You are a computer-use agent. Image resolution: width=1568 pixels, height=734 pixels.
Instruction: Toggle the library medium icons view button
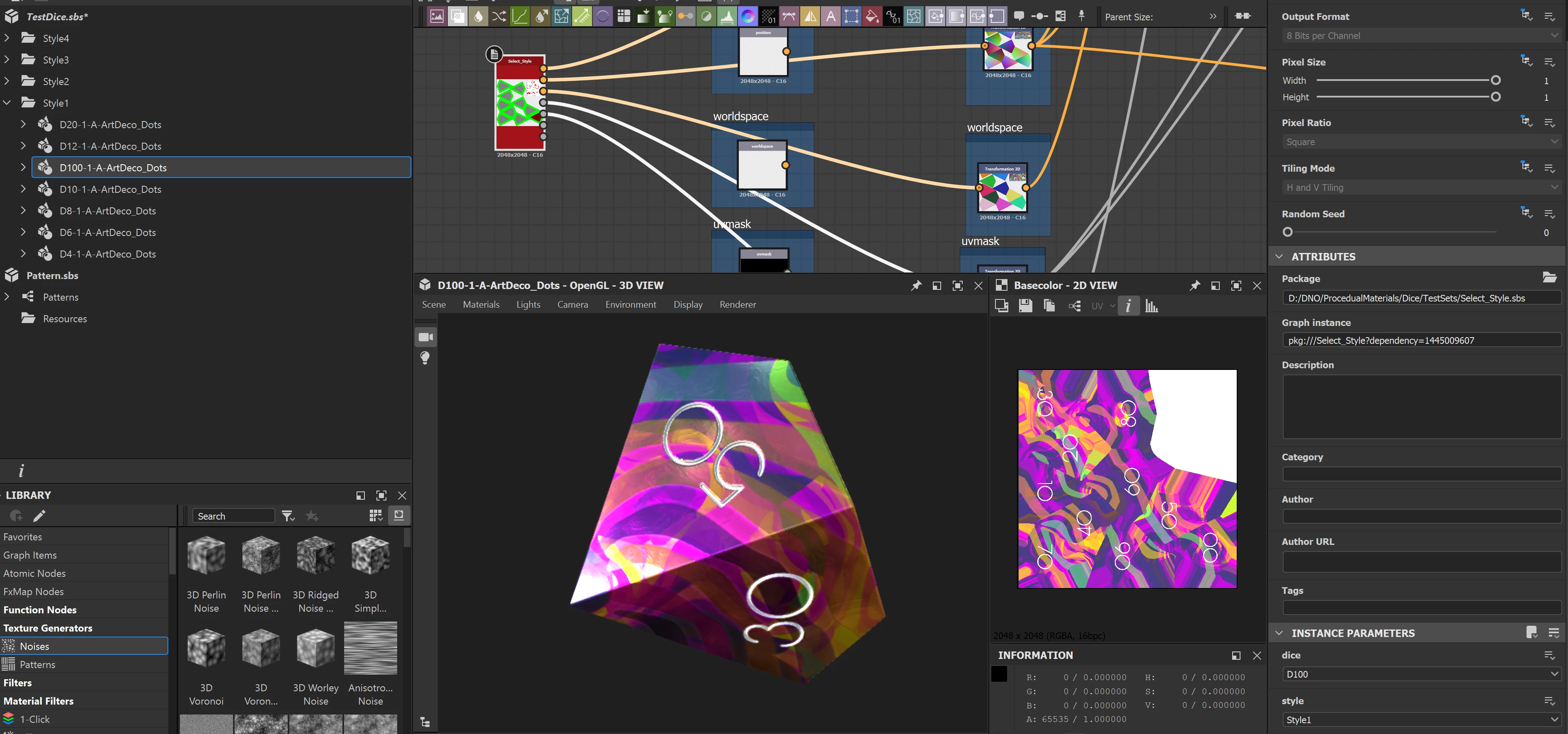pos(399,515)
